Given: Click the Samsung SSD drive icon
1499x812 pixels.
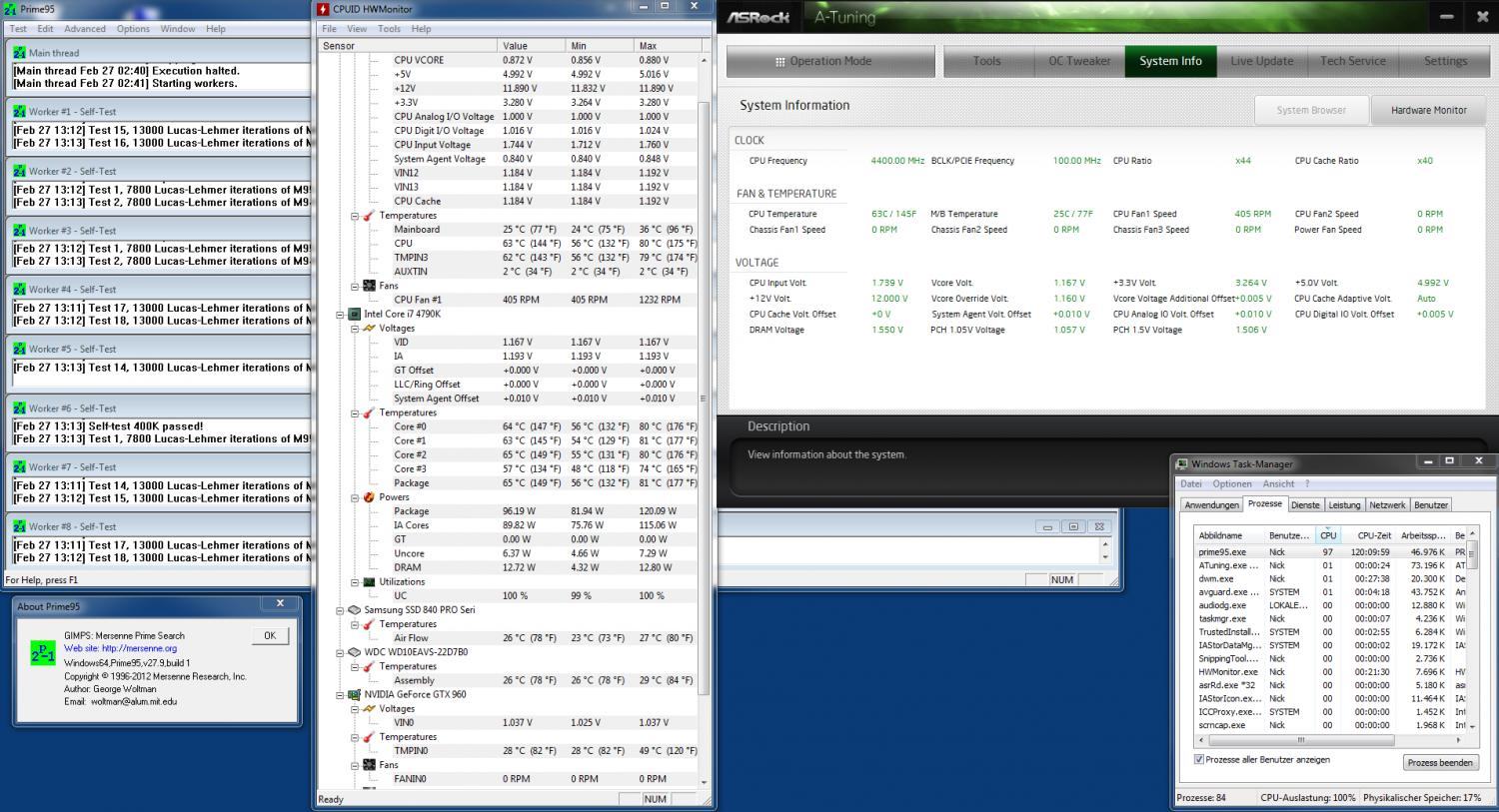Looking at the screenshot, I should point(354,610).
